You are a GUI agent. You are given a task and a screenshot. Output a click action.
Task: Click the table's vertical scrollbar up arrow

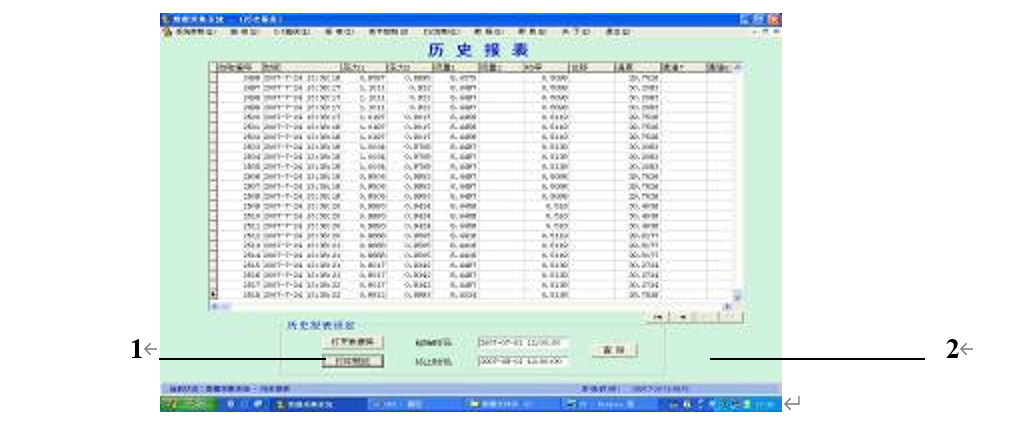click(x=738, y=67)
